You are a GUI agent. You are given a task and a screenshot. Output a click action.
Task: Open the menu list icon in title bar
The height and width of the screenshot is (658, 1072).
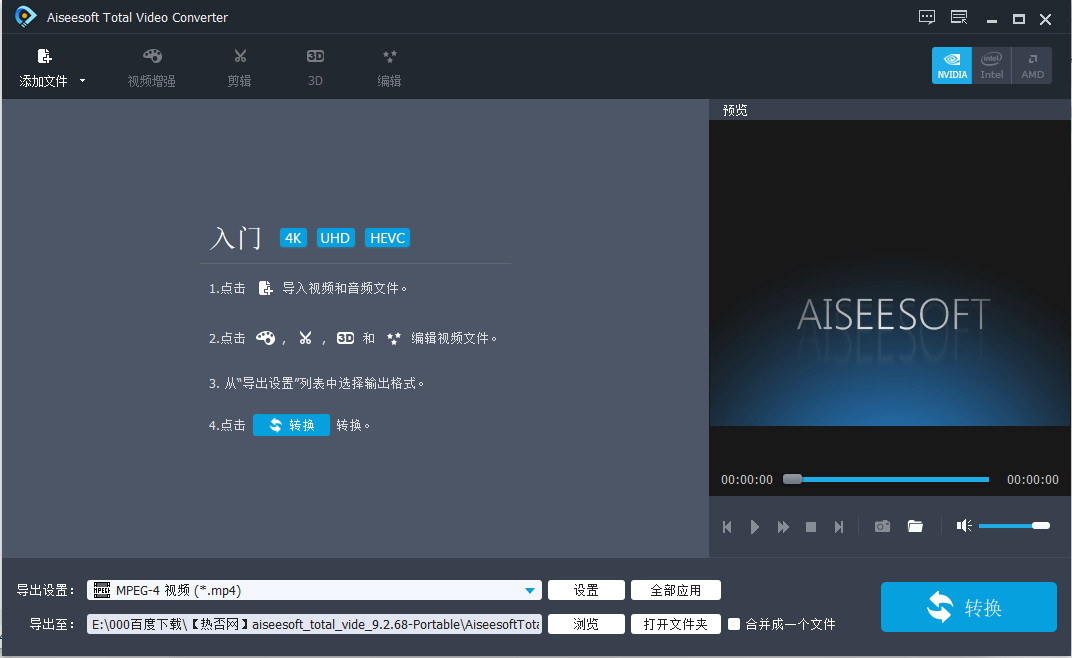(959, 17)
